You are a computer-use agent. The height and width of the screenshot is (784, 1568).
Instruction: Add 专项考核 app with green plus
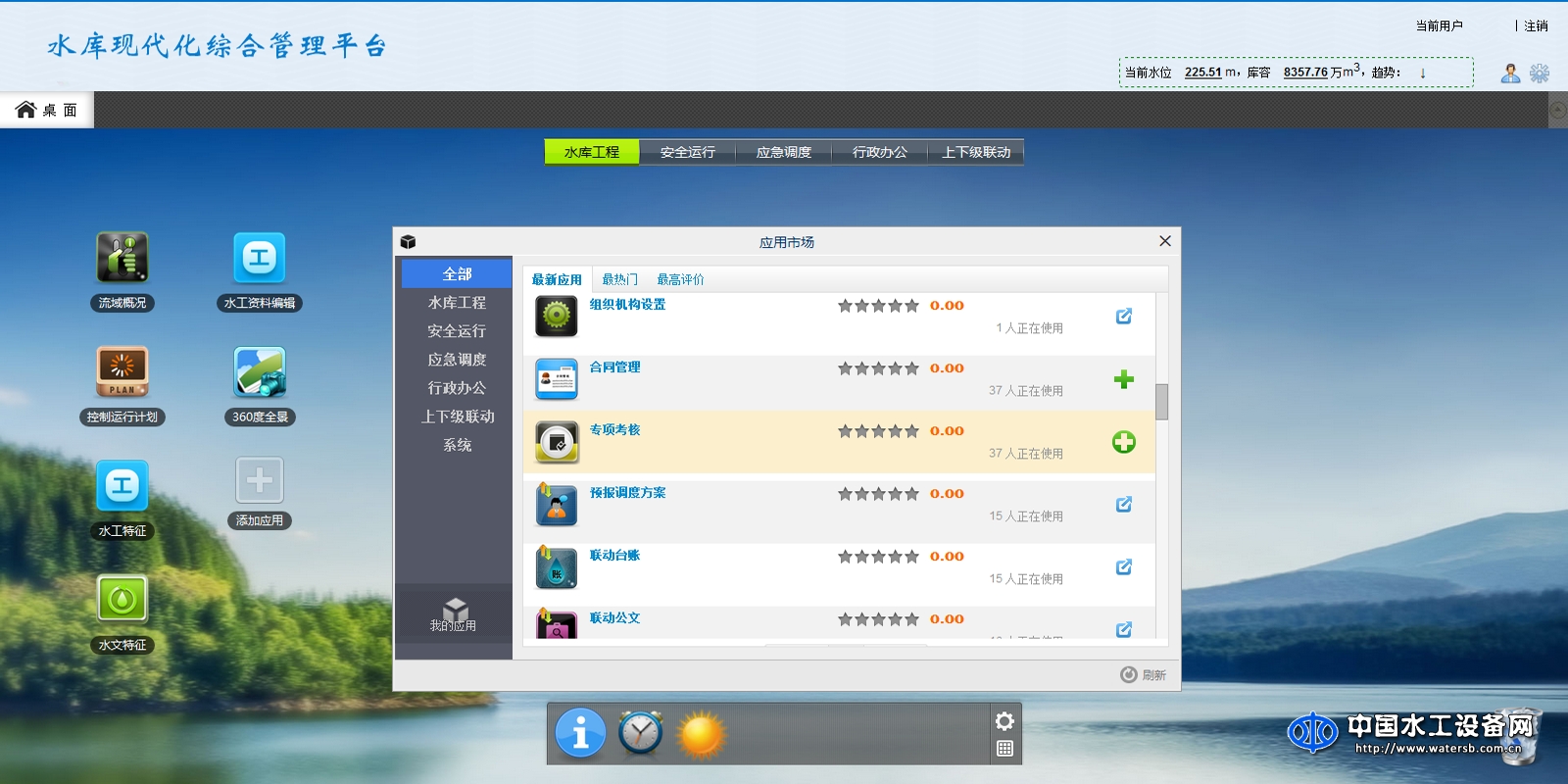pos(1123,442)
